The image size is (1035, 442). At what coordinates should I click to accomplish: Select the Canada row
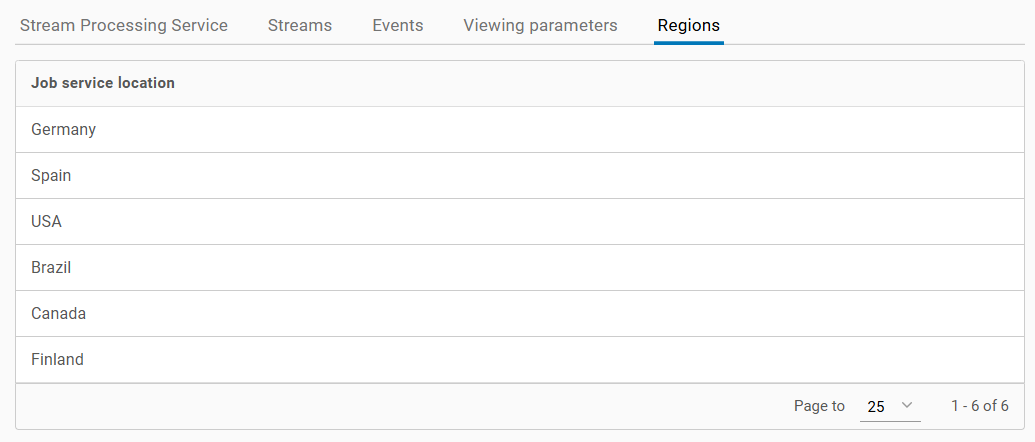pyautogui.click(x=59, y=313)
